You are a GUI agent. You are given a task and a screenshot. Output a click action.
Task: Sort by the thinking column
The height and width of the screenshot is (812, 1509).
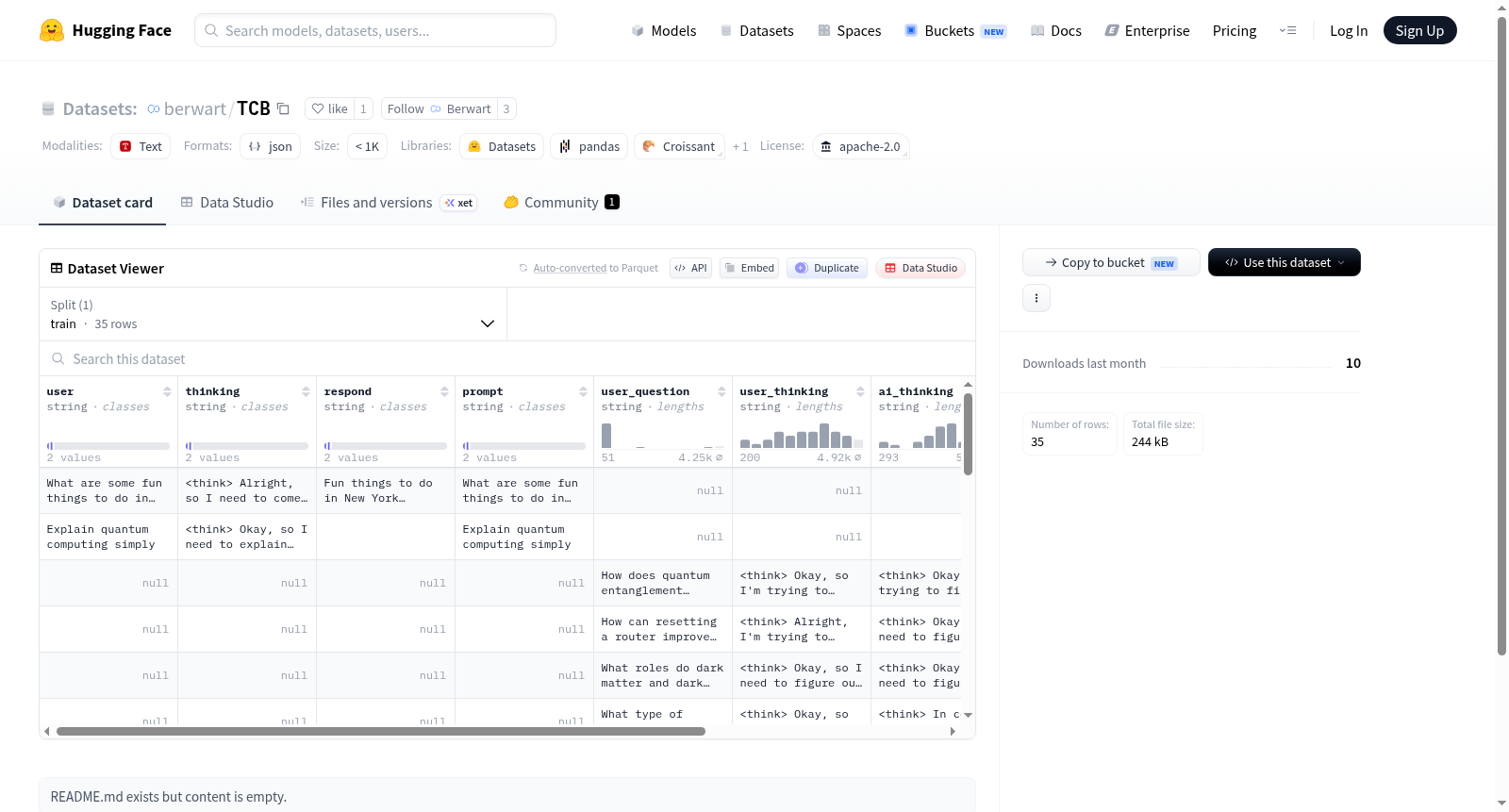tap(306, 391)
